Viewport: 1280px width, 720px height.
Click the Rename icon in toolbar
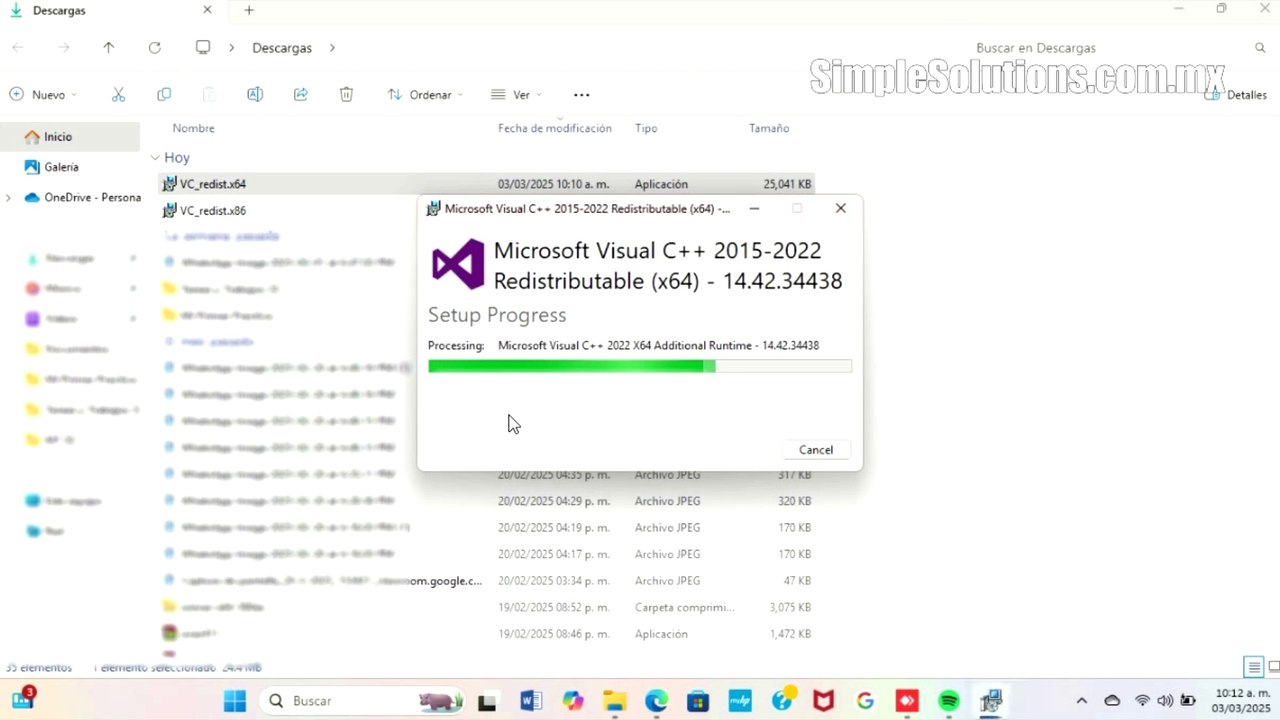pos(255,95)
